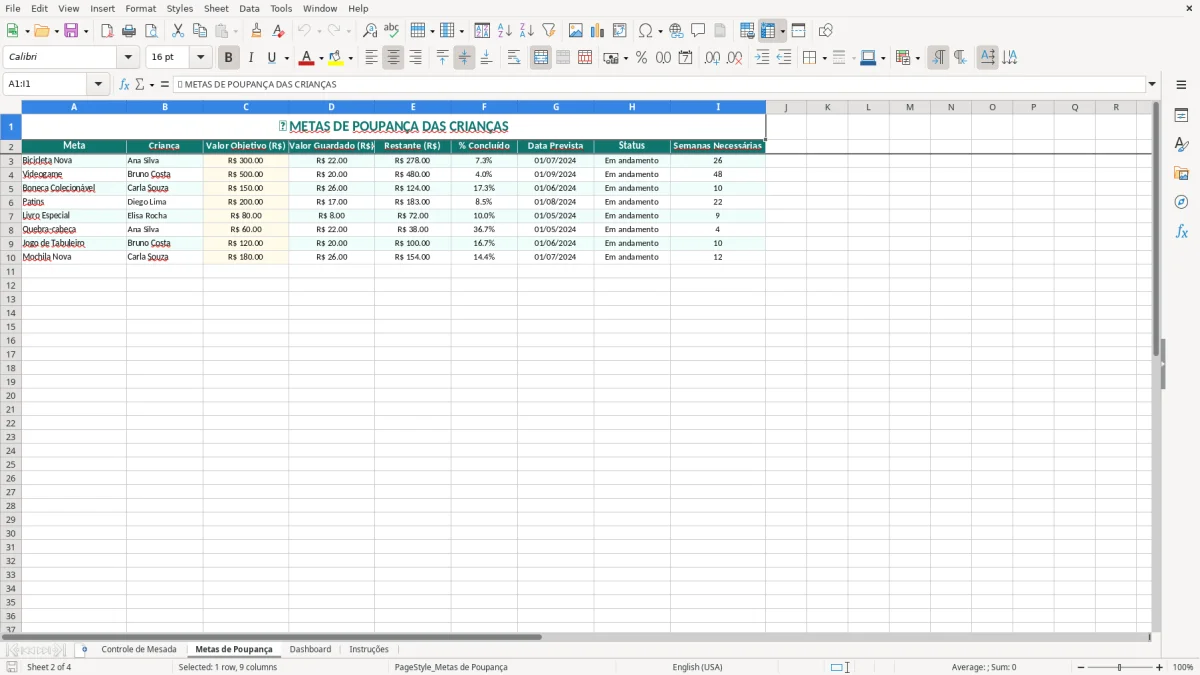Screen dimensions: 1200x675
Task: Click the Print icon
Action: [x=129, y=31]
